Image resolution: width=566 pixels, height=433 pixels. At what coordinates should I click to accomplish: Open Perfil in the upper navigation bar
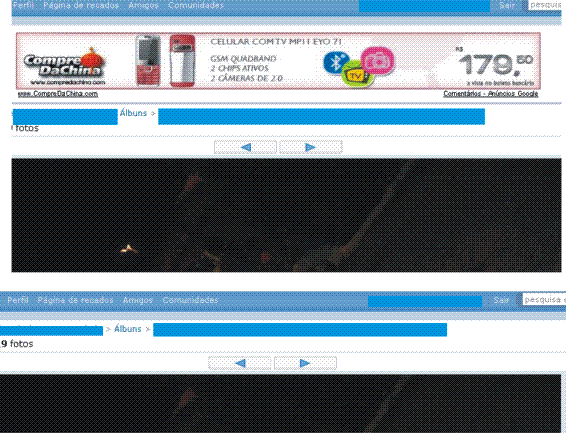coord(23,5)
